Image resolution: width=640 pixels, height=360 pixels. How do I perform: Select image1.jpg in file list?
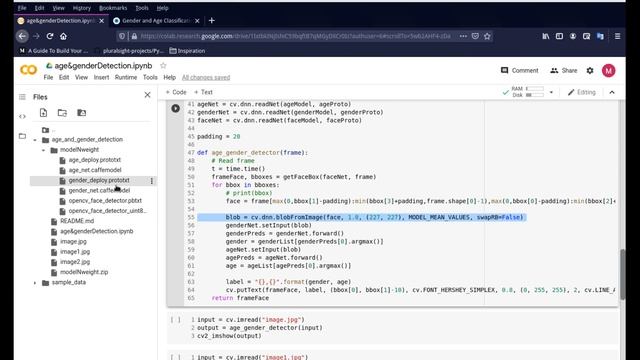click(x=75, y=252)
